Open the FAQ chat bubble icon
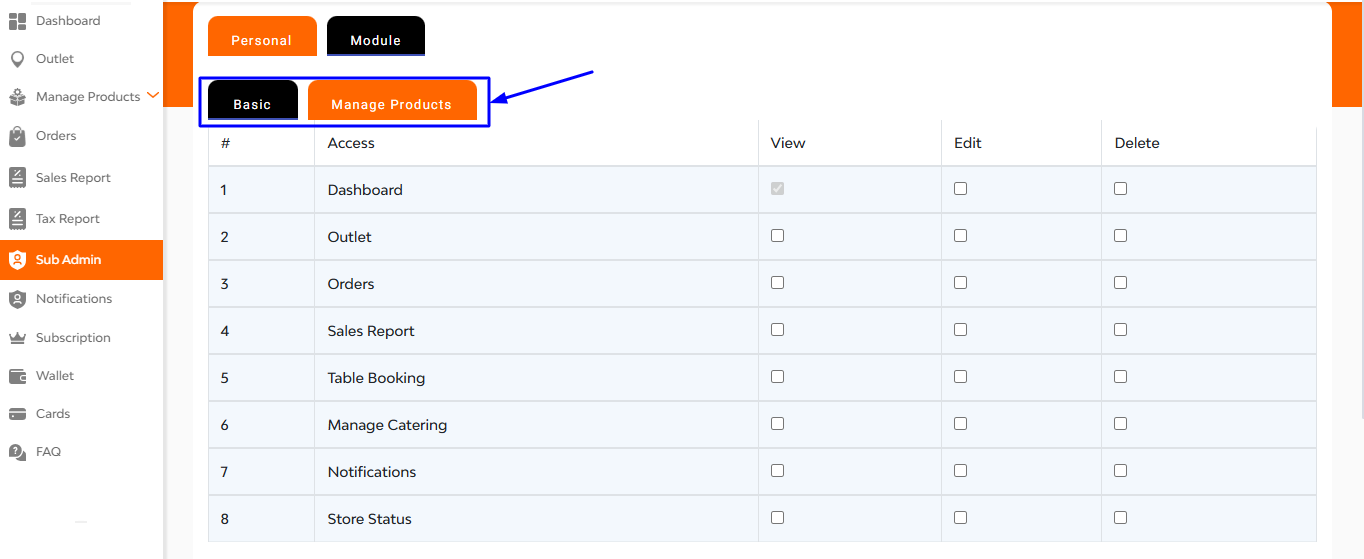The image size is (1364, 559). [17, 452]
